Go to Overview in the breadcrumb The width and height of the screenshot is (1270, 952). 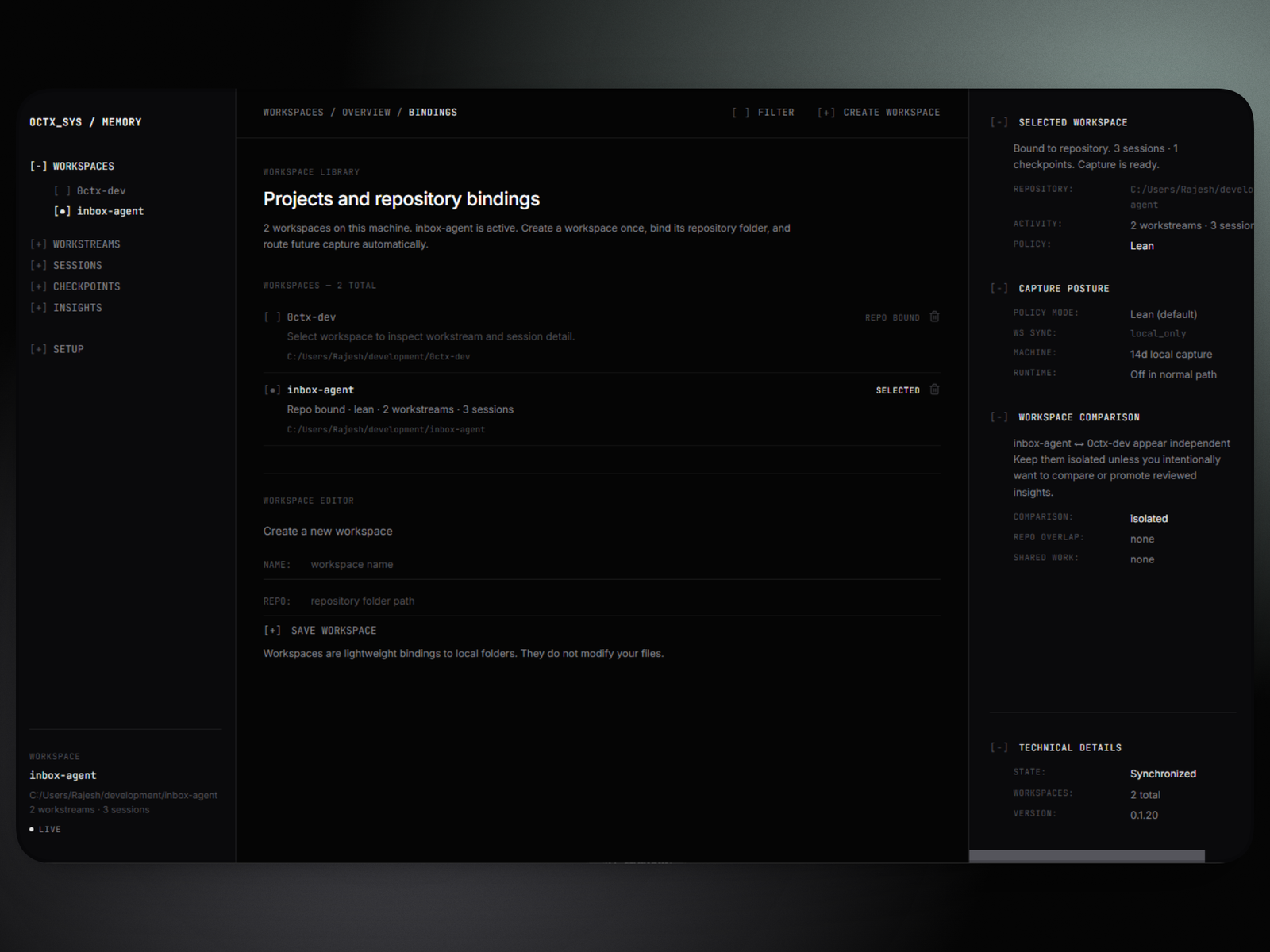[x=366, y=113]
